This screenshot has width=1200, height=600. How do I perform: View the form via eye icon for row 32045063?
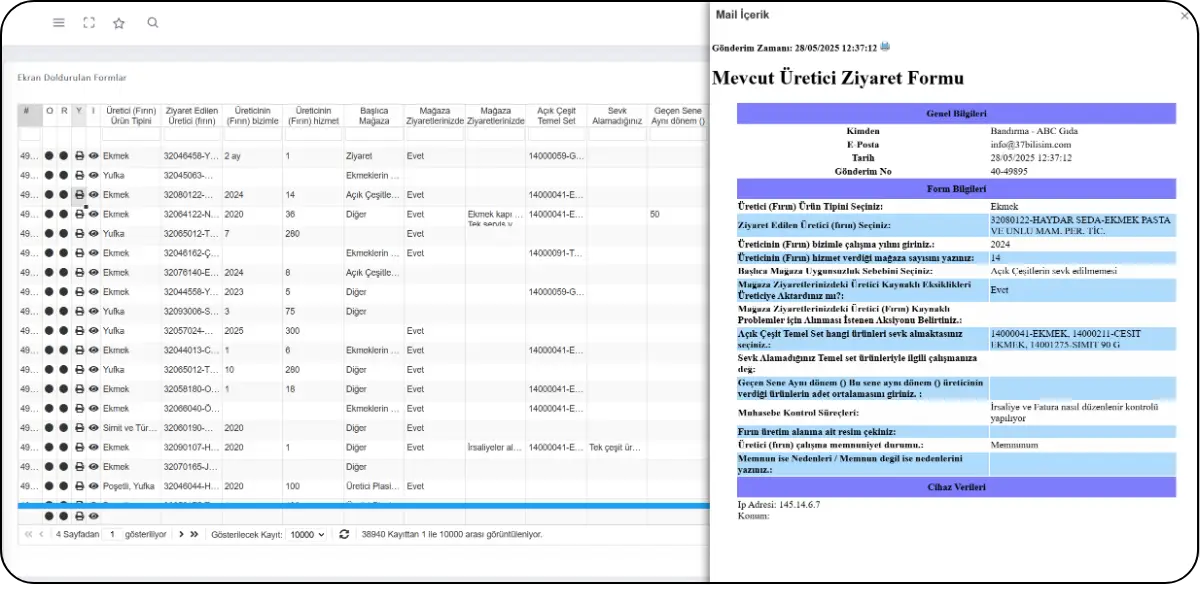[93, 175]
